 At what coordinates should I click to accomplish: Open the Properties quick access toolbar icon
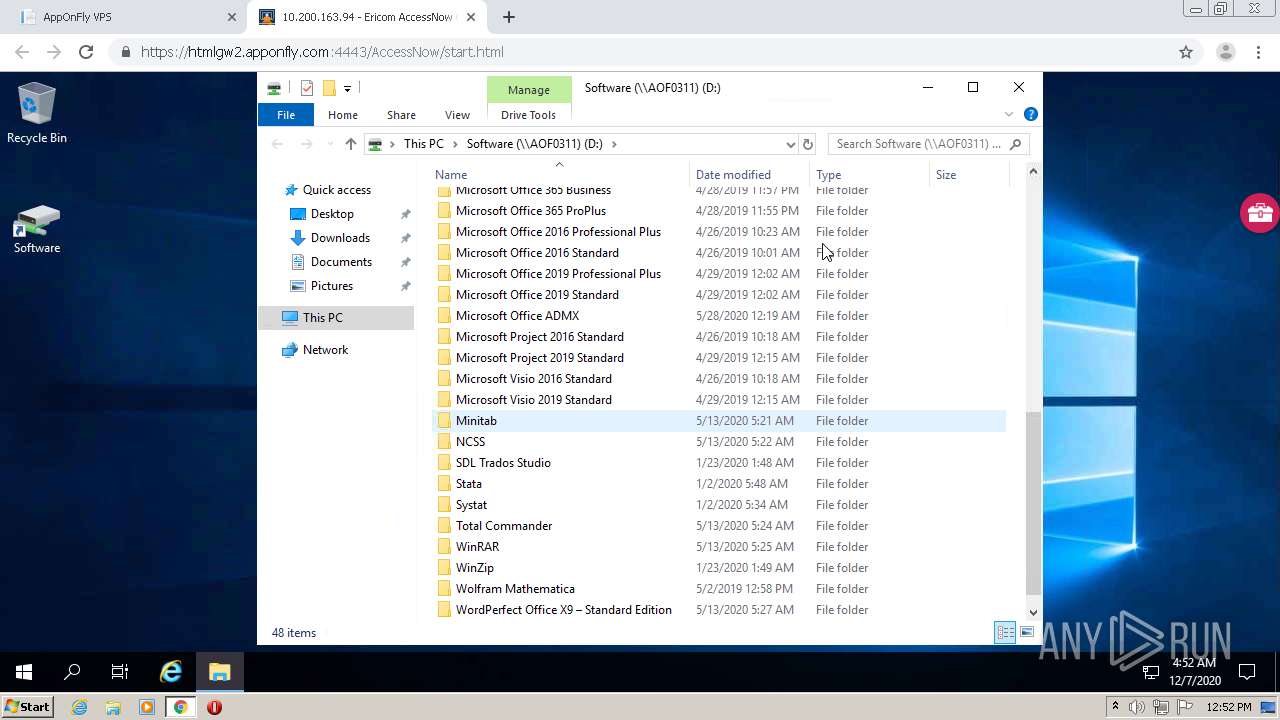307,88
